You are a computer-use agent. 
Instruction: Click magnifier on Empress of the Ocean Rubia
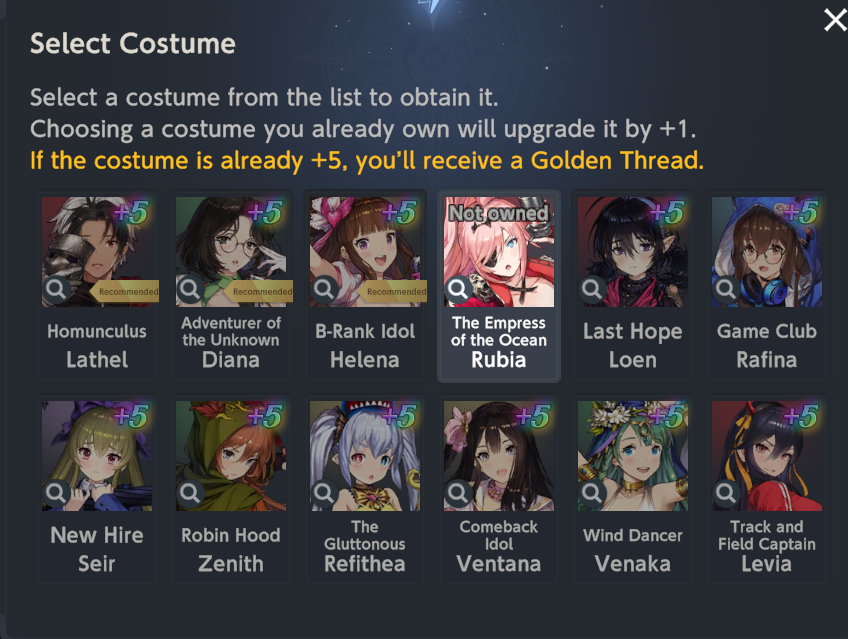tap(458, 289)
